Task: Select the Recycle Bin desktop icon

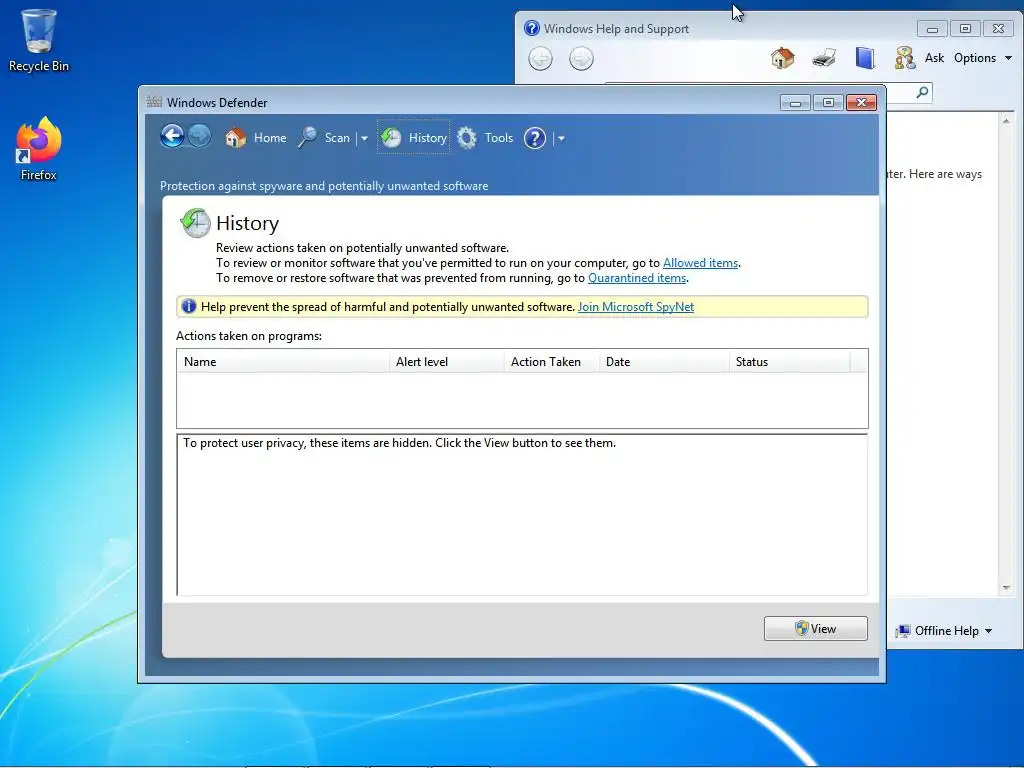Action: [39, 40]
